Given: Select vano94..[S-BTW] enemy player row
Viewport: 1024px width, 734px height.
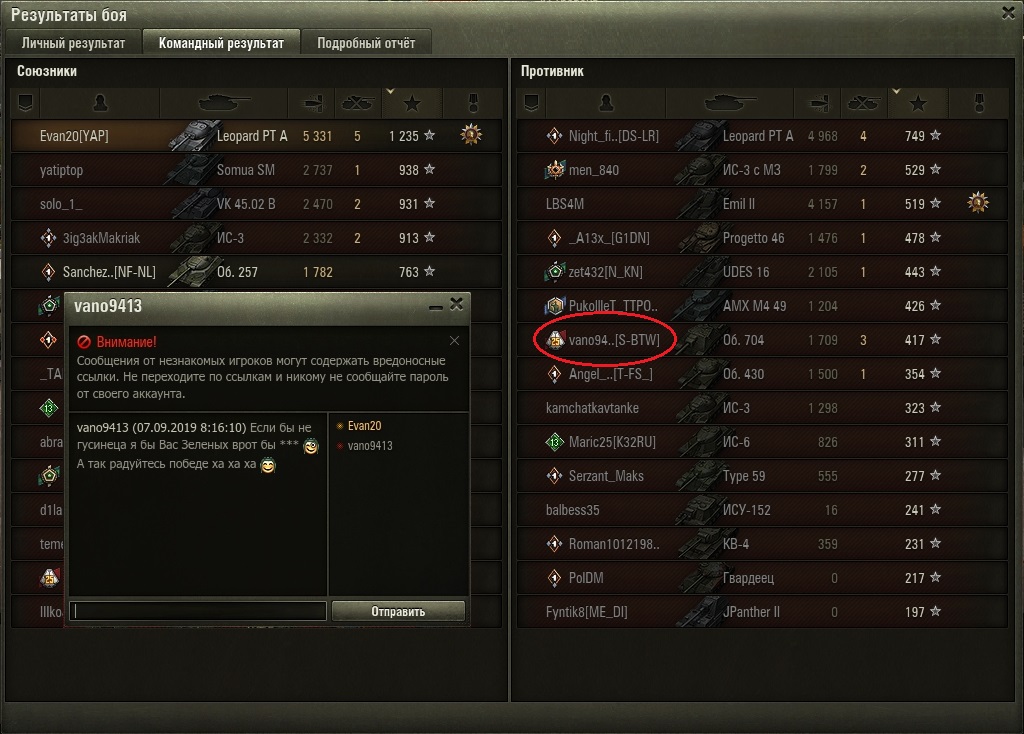Looking at the screenshot, I should [762, 340].
